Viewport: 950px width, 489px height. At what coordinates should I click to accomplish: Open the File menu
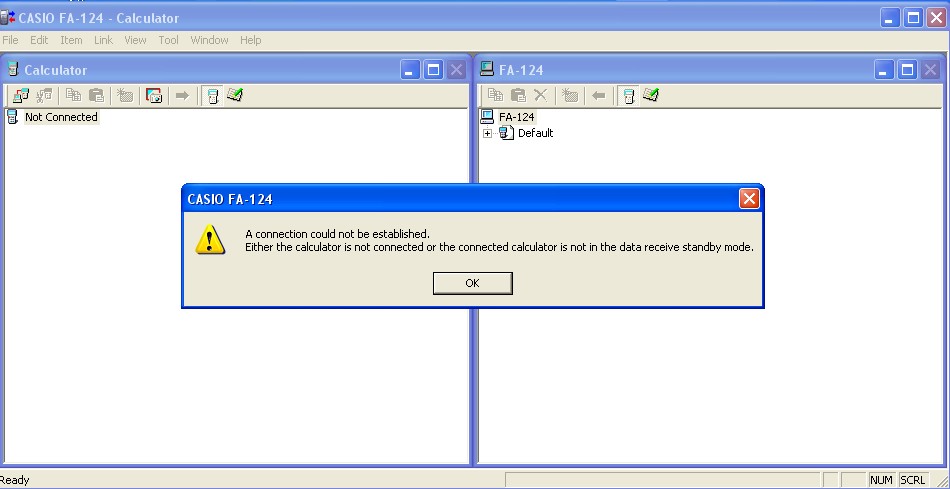(x=10, y=40)
